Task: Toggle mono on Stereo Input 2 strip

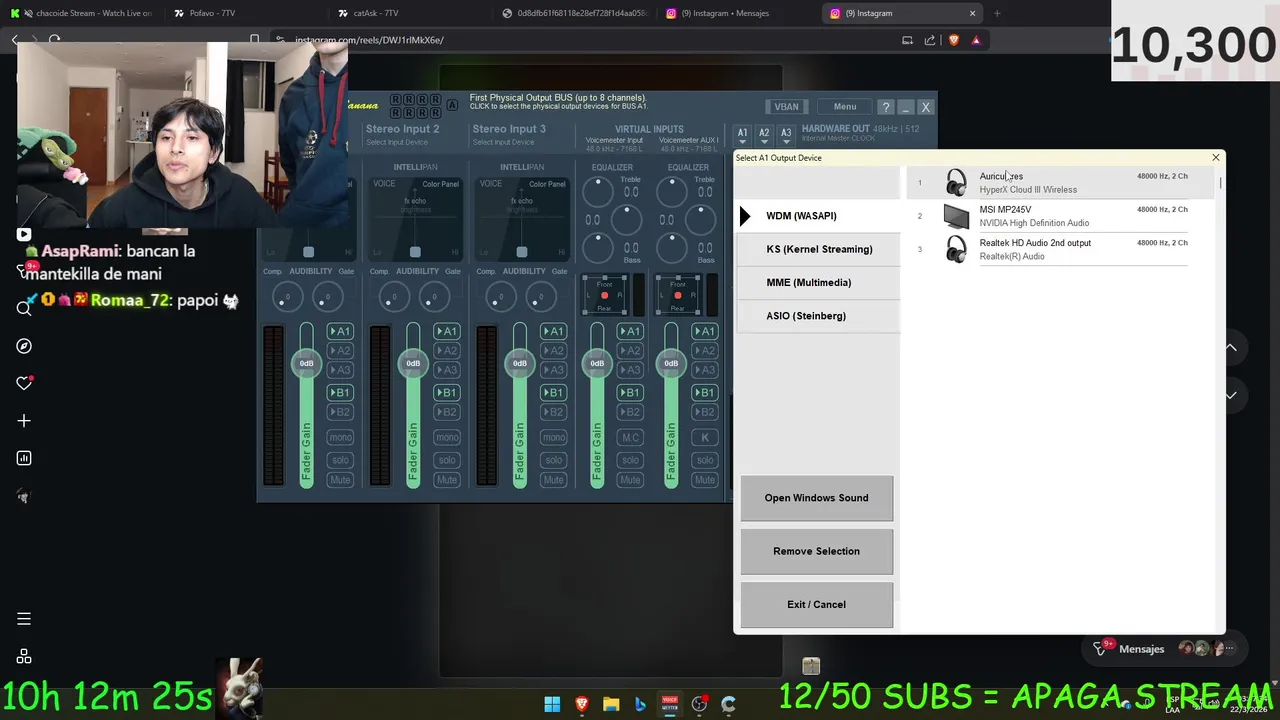Action: coord(446,437)
